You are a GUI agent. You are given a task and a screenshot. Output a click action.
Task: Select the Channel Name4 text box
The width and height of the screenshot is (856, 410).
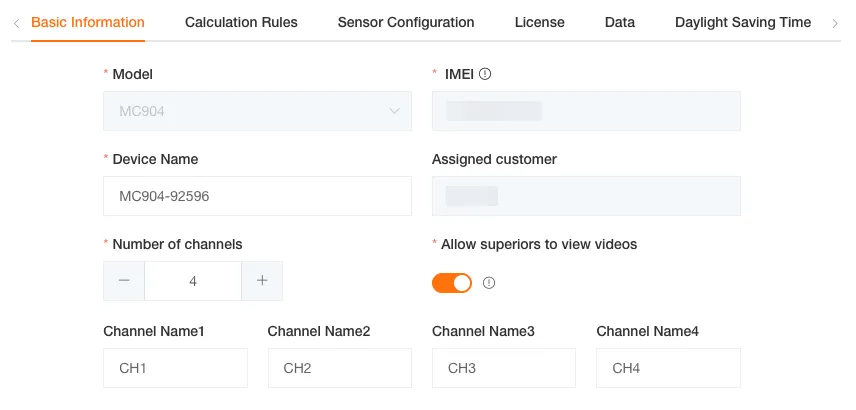[x=668, y=368]
